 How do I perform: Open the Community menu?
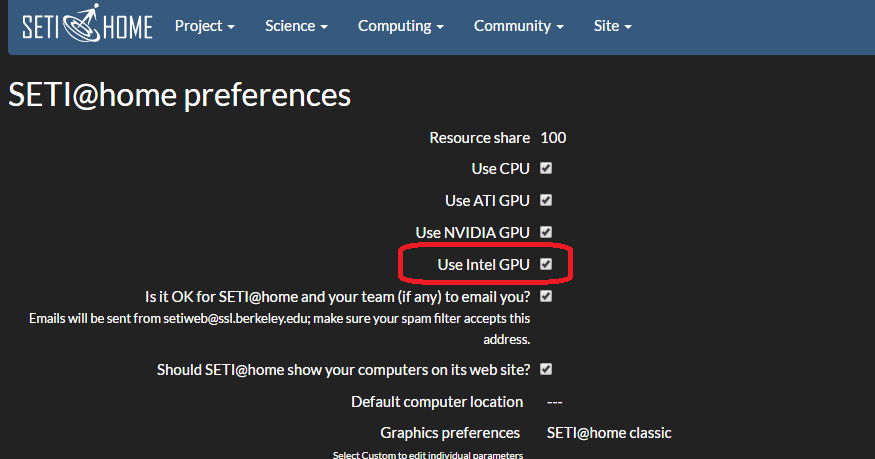point(518,26)
